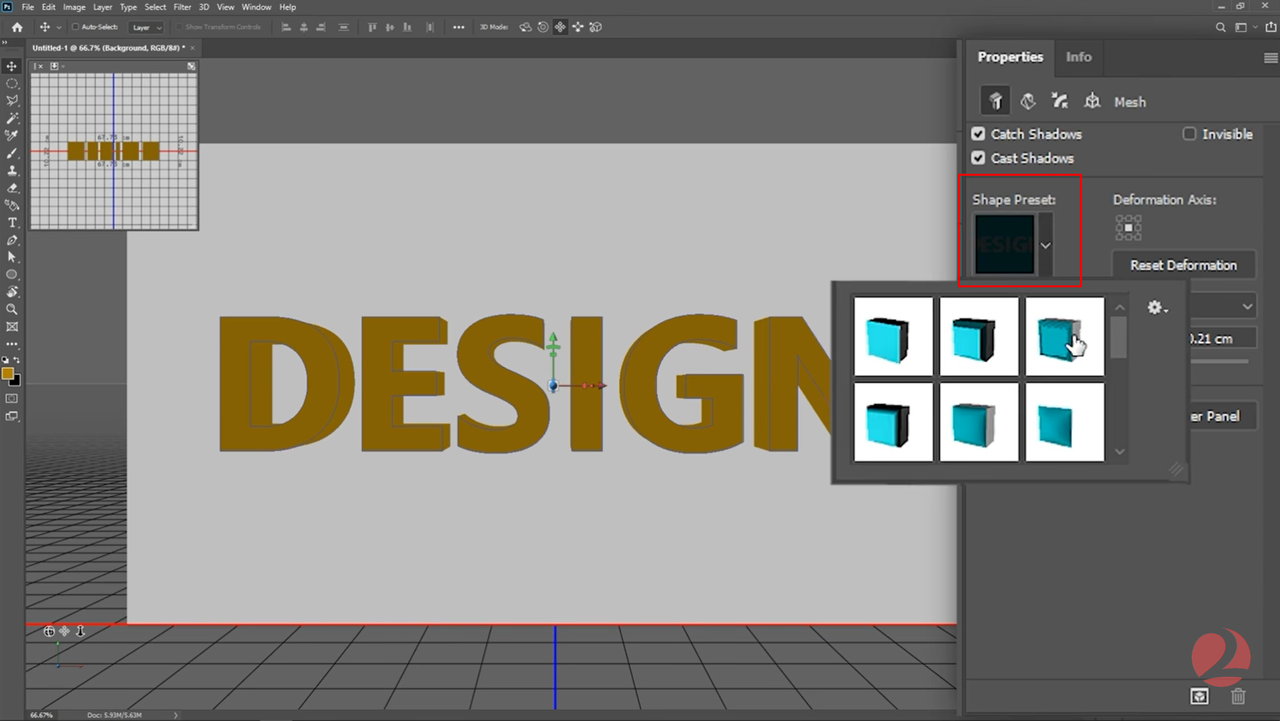Open the Shape Preset dropdown
The height and width of the screenshot is (721, 1280).
pos(1045,245)
